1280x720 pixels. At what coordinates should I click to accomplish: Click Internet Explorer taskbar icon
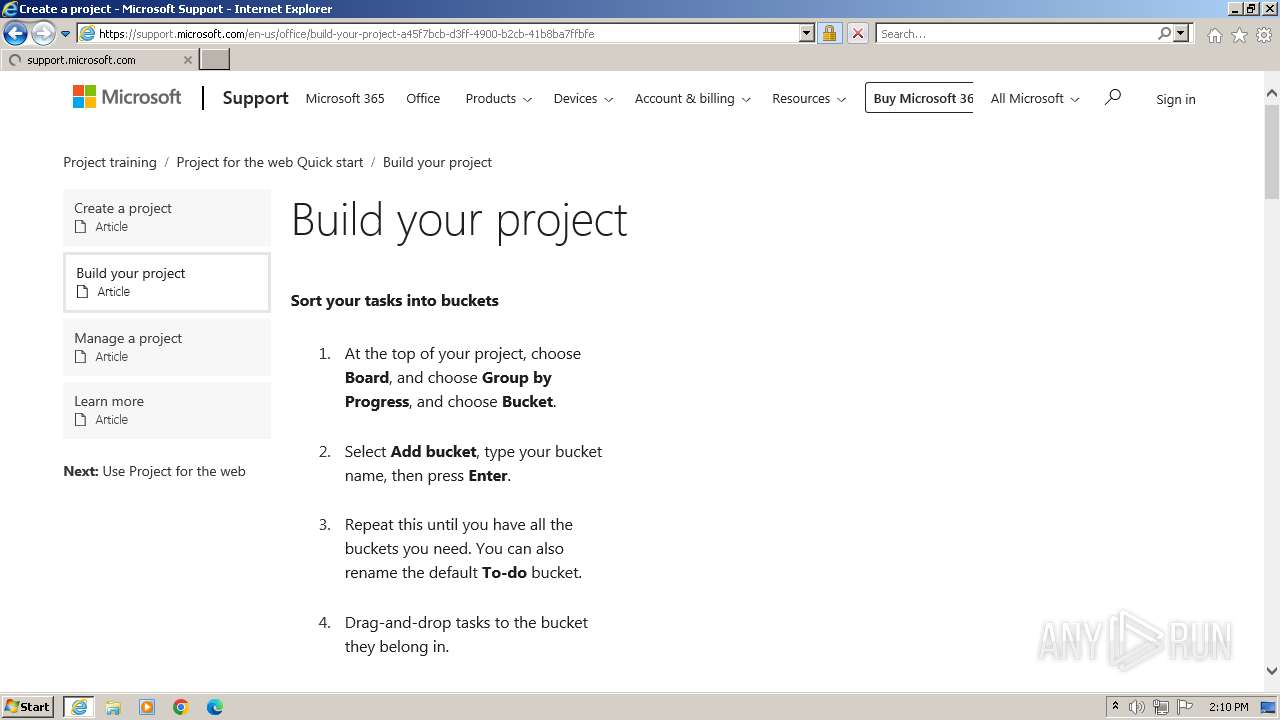79,707
